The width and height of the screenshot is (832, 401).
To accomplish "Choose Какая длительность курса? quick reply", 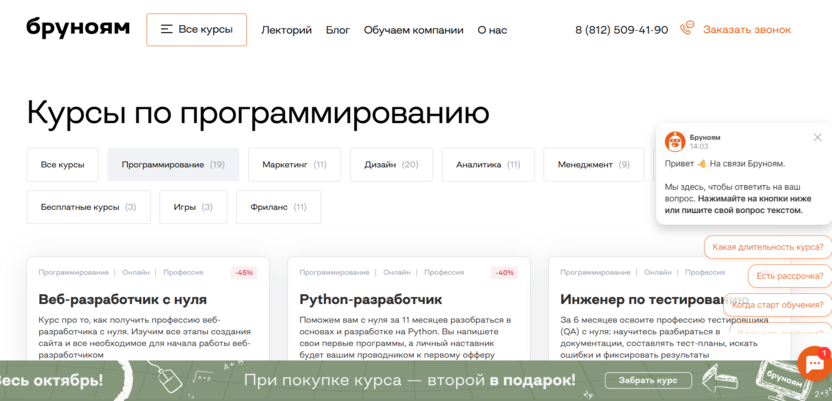I will (768, 247).
